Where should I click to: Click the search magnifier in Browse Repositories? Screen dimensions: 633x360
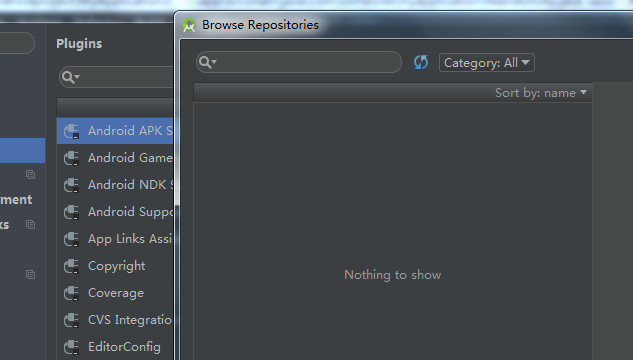(208, 62)
